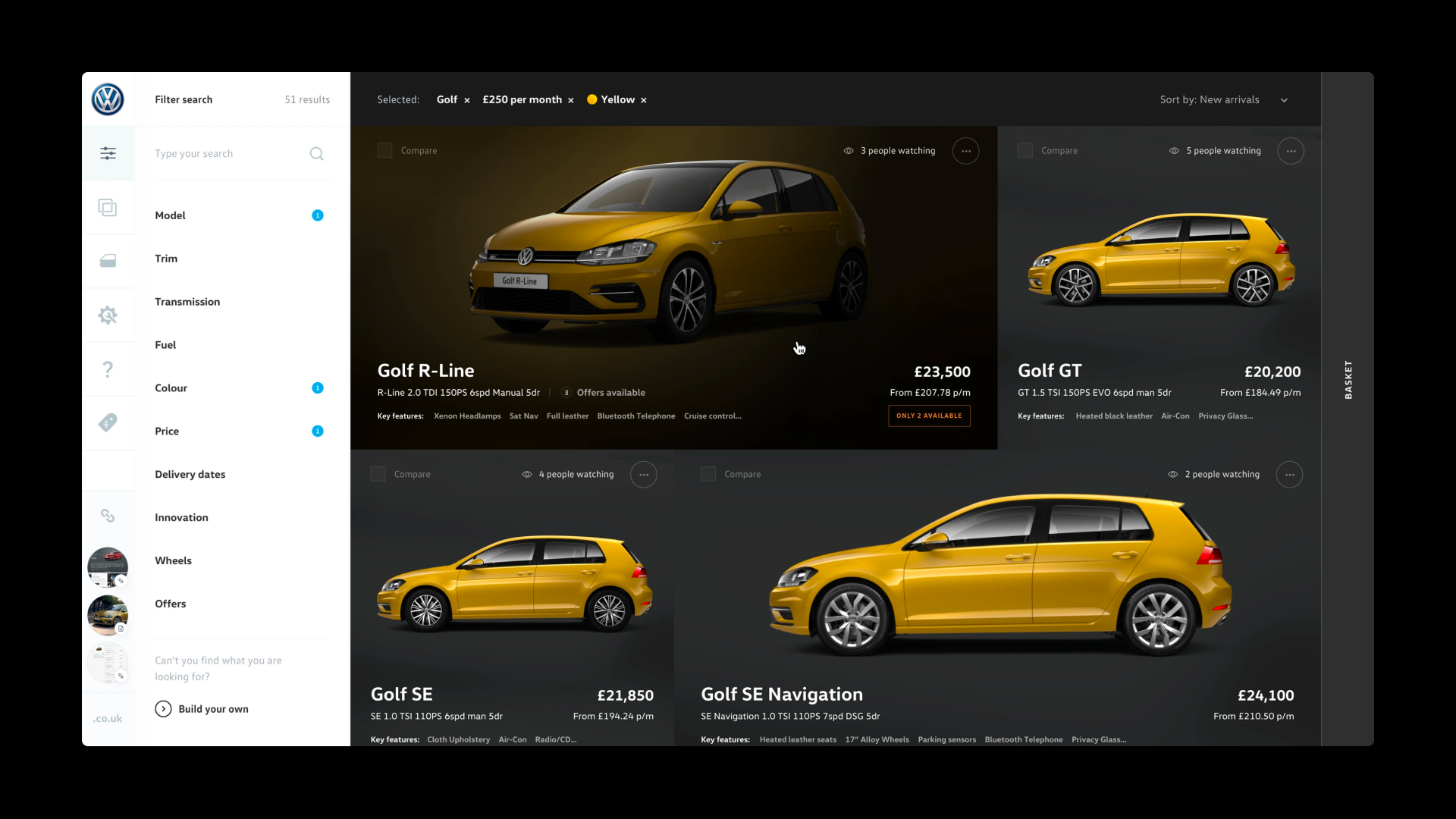This screenshot has height=819, width=1456.
Task: Open the gear settings sidebar icon
Action: [108, 315]
